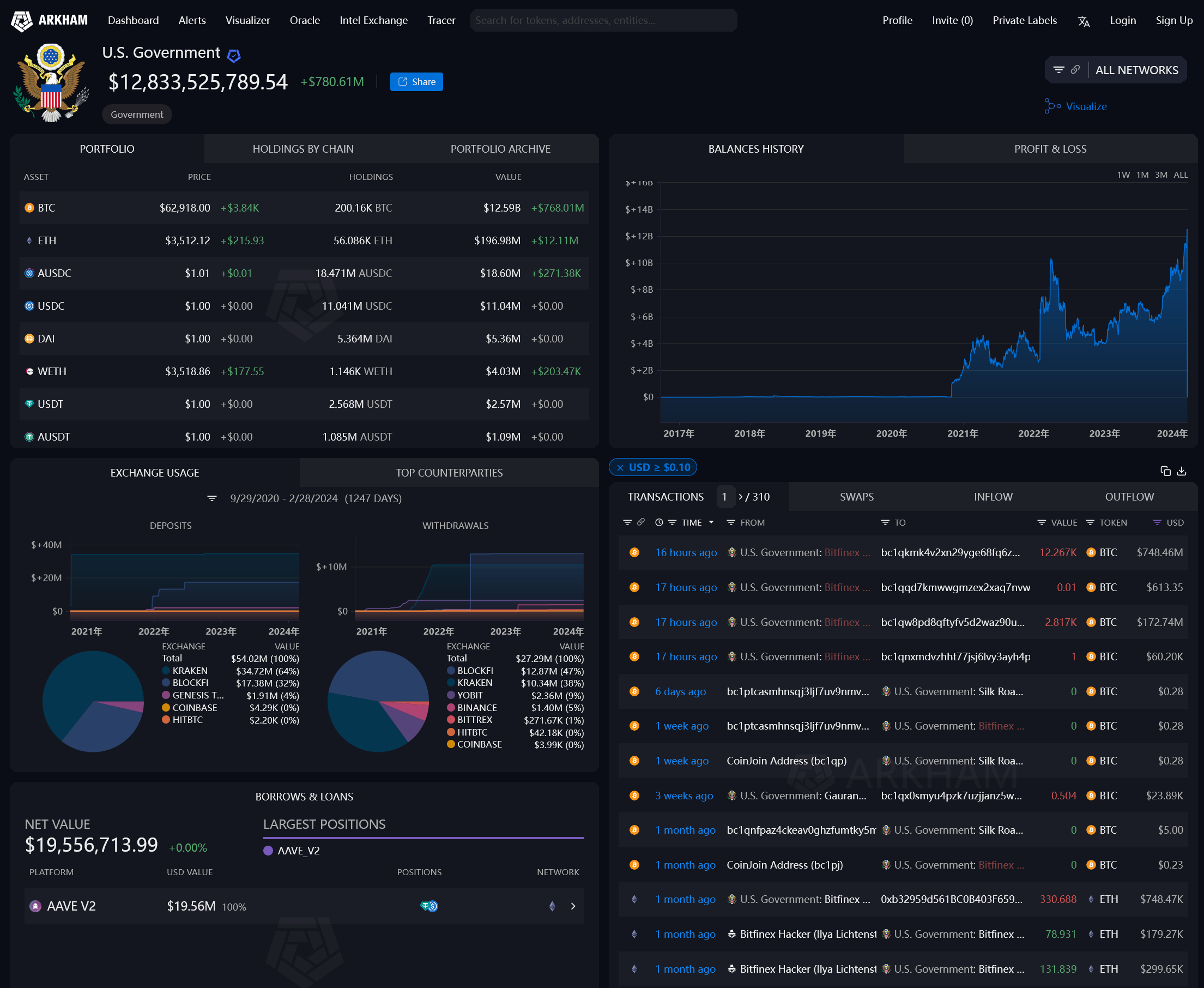
Task: Open the VALUE column filter icon
Action: pos(1041,522)
